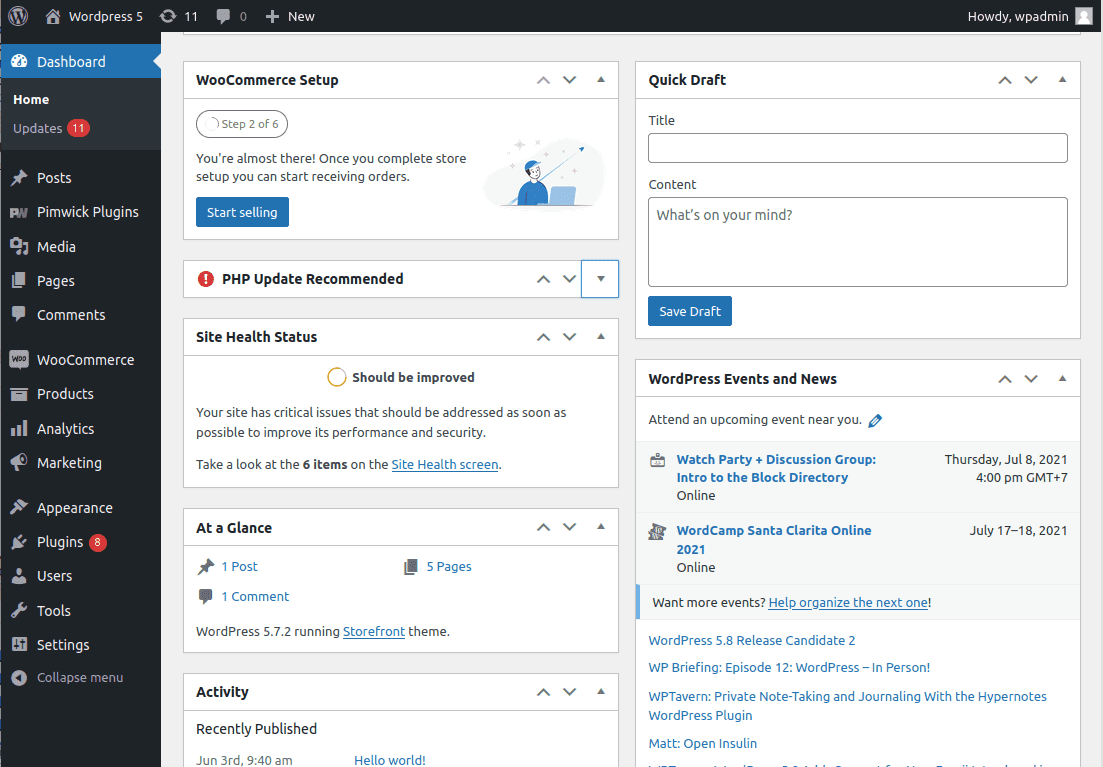This screenshot has height=767, width=1103.
Task: Expand the PHP Update Recommended panel
Action: 600,279
